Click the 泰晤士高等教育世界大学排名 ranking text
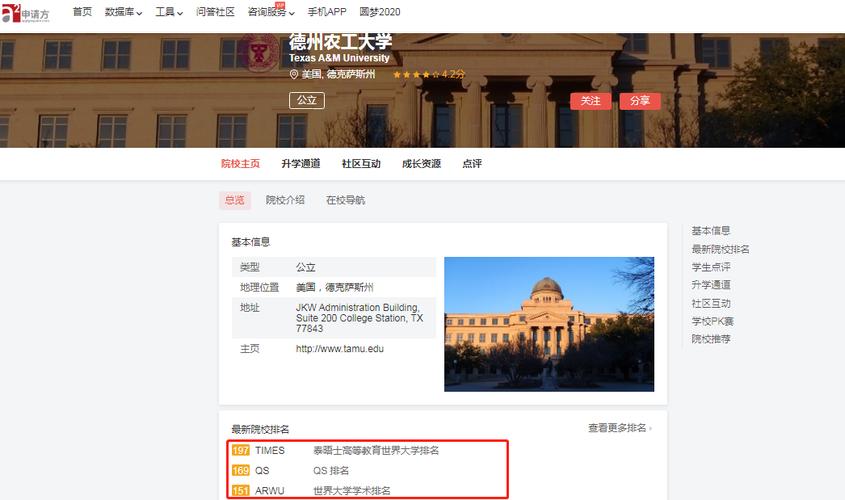 (x=376, y=450)
